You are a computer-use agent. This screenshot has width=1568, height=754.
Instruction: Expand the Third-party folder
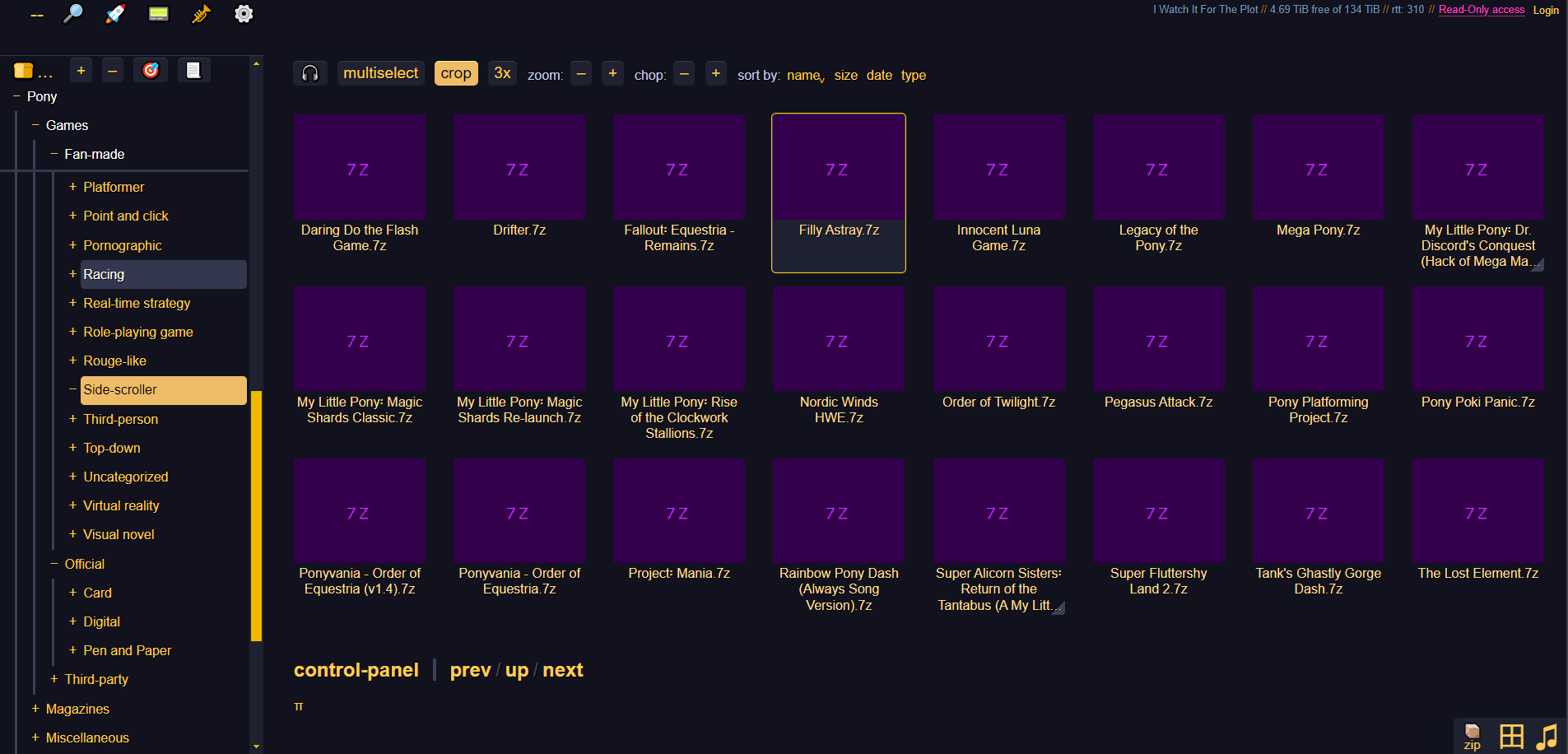pyautogui.click(x=54, y=679)
